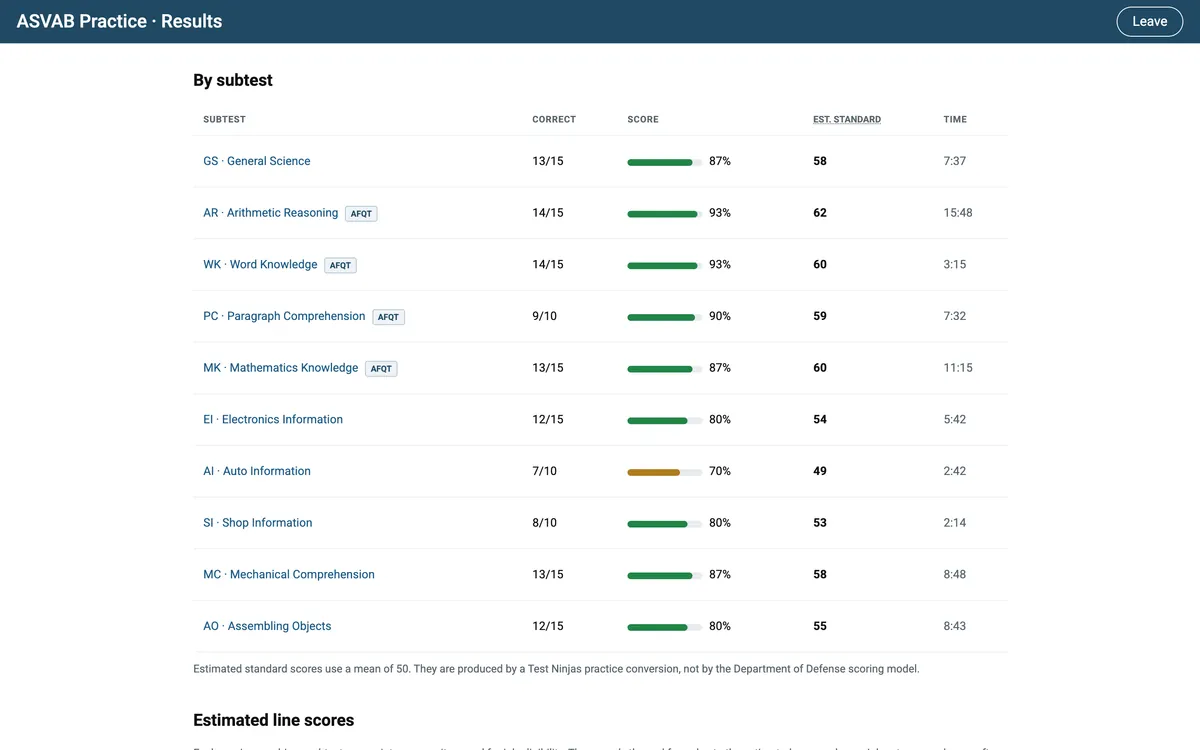Click the ASVAB Practice · Results title

point(120,21)
